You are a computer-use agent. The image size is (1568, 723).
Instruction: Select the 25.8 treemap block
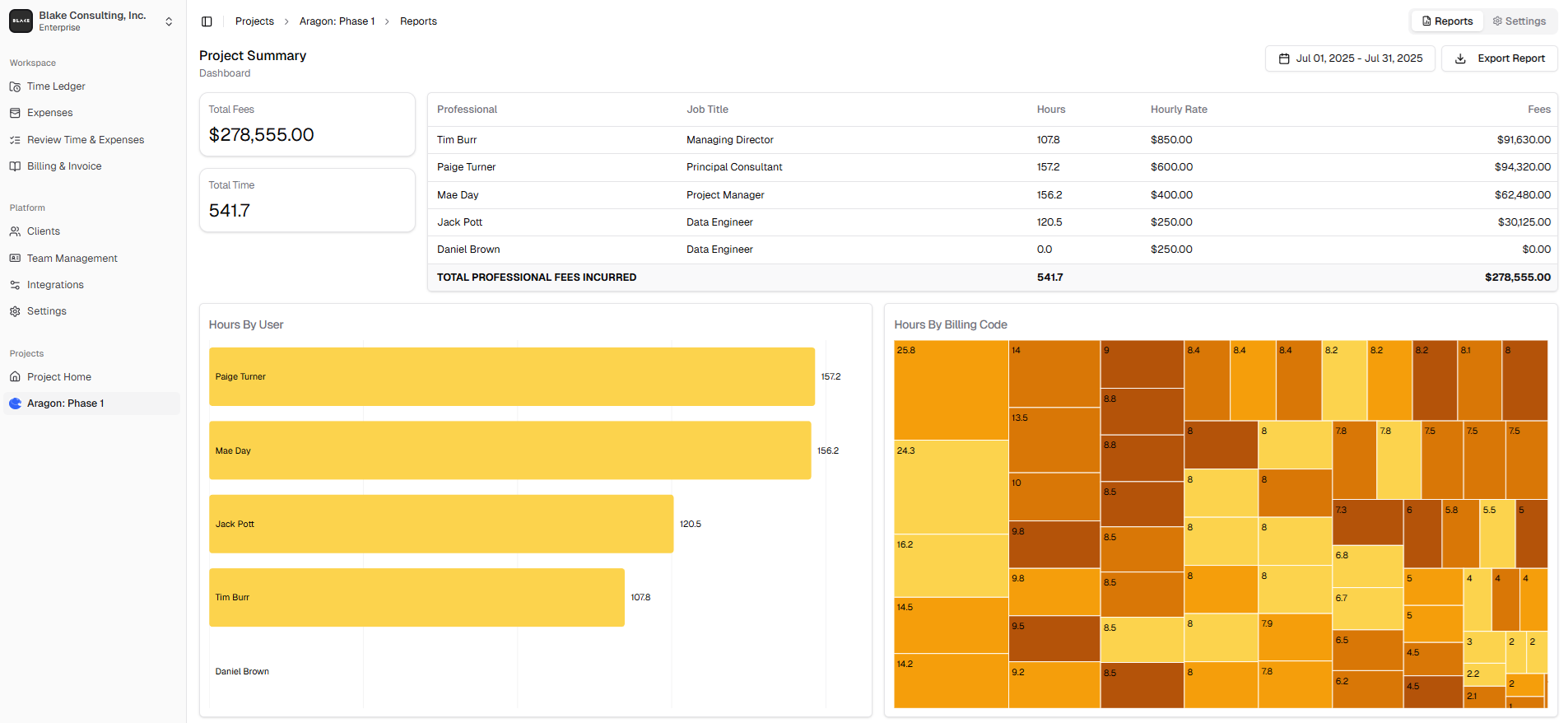click(x=951, y=390)
